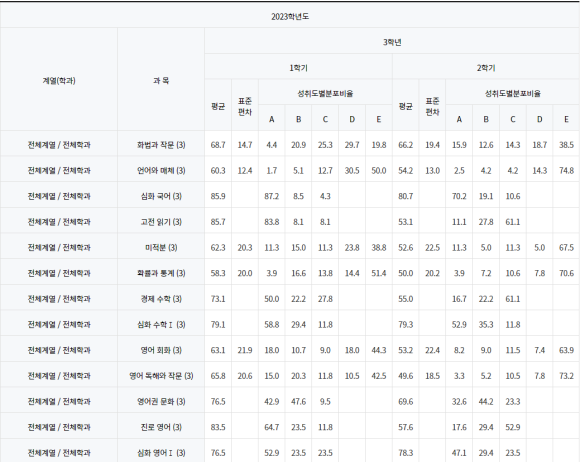Select 35.3 value in 심화 수학Ⅰ row
The height and width of the screenshot is (462, 580).
point(486,324)
